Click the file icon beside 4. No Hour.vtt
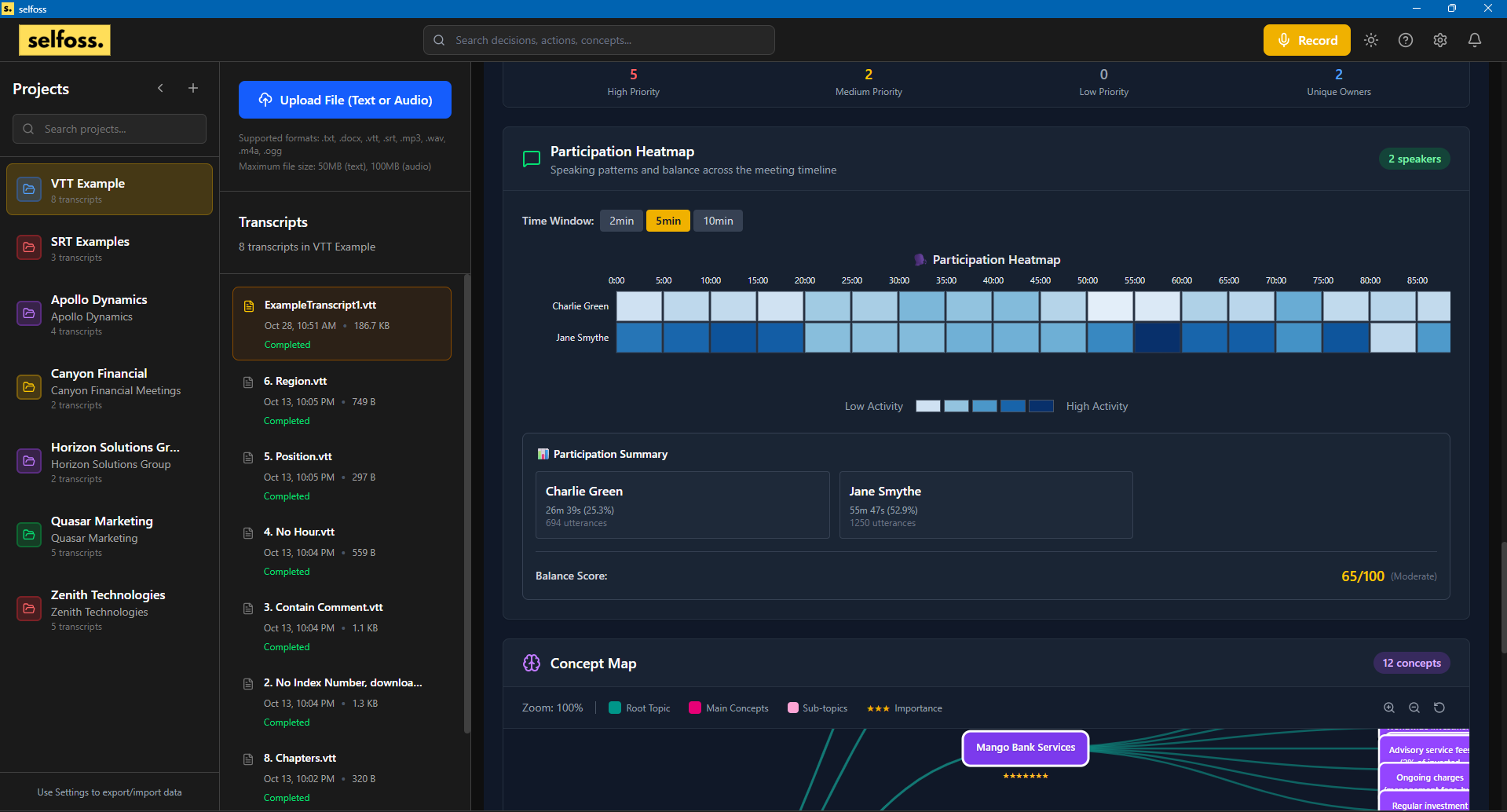Screen dimensions: 1507x812 [x=248, y=533]
